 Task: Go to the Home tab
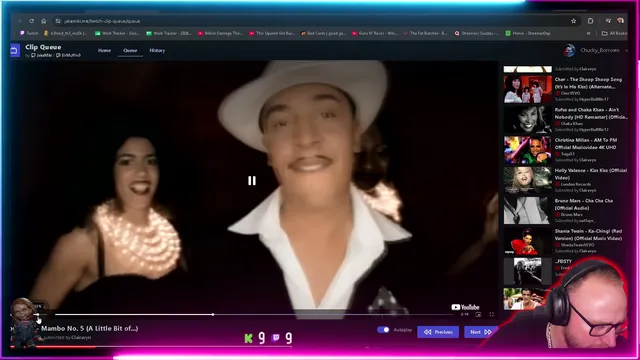pyautogui.click(x=104, y=50)
